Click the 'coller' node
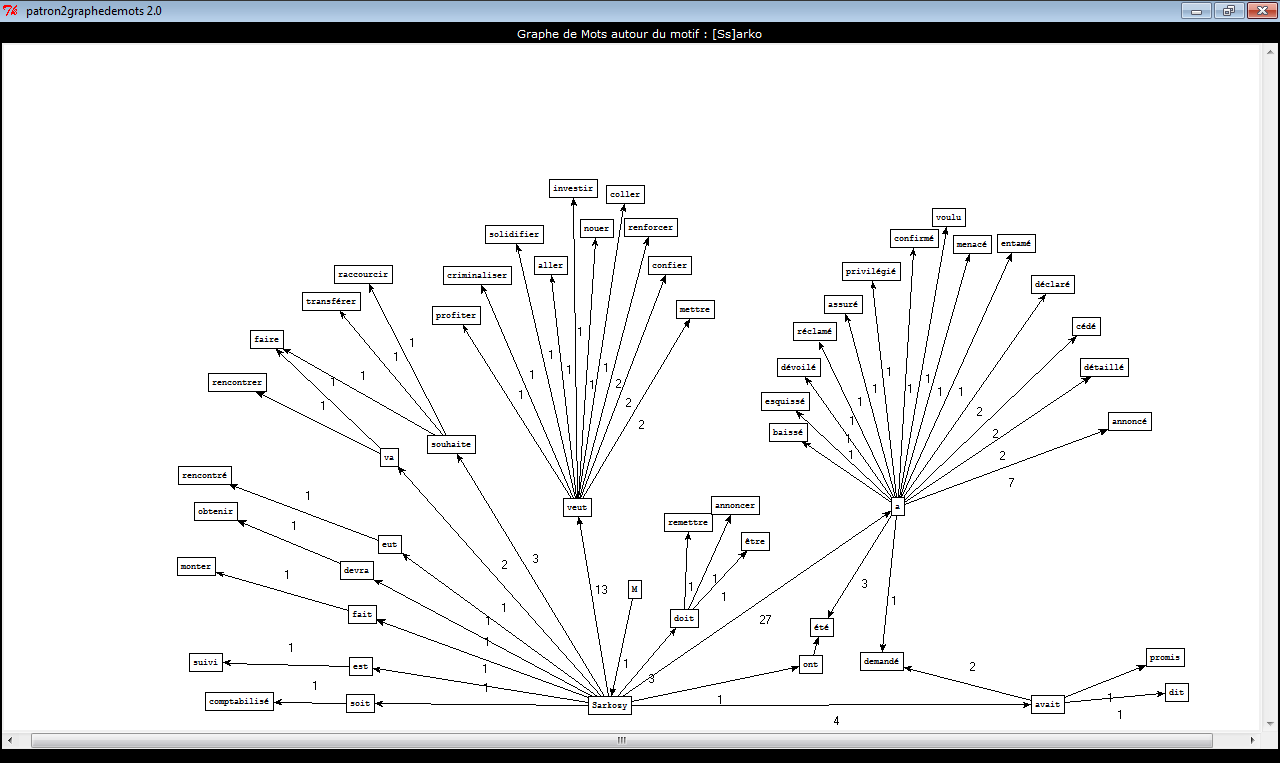The image size is (1280, 763). (625, 194)
